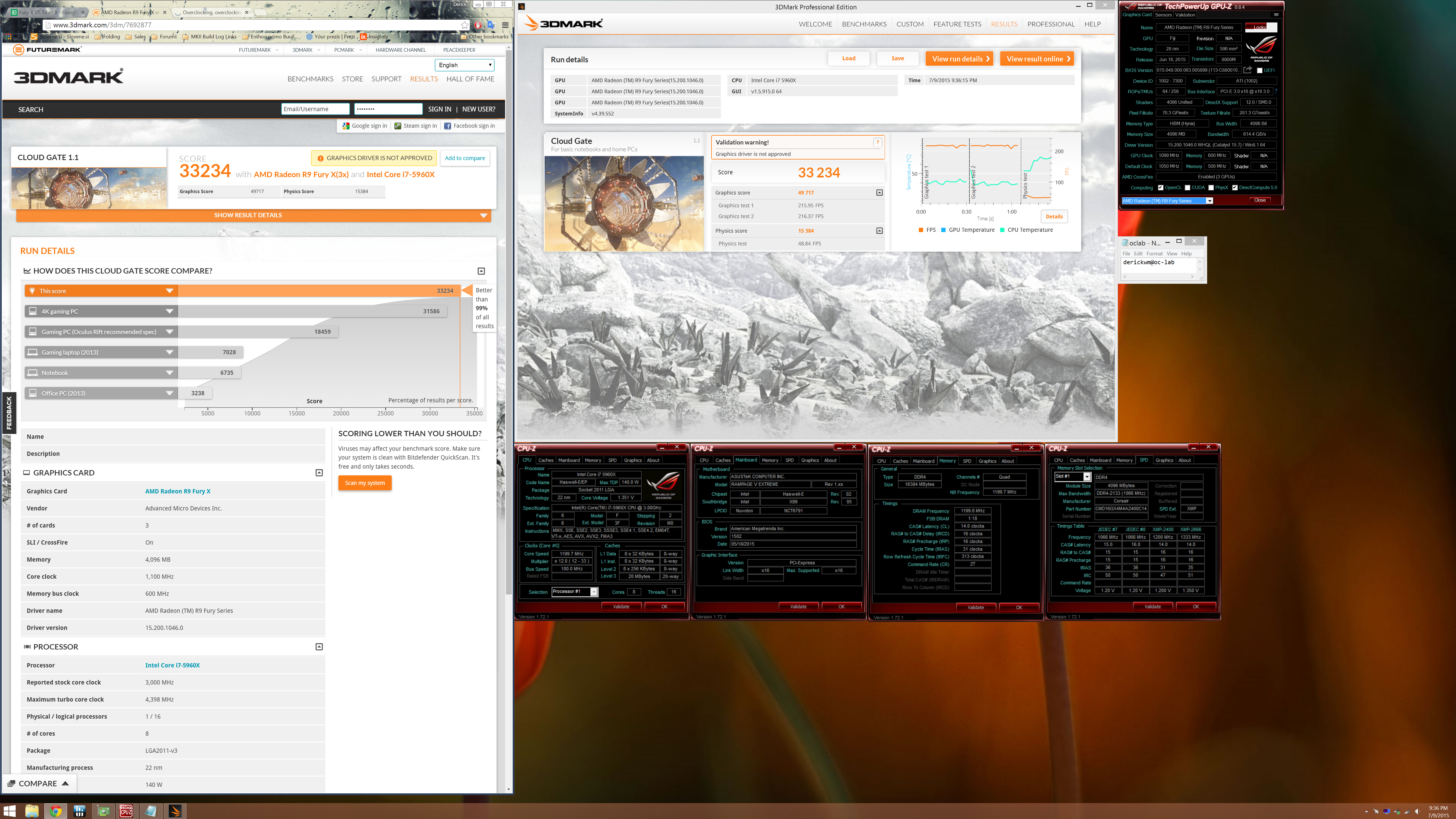Switch to Sensors tab in GPU-Z

pos(1163,15)
